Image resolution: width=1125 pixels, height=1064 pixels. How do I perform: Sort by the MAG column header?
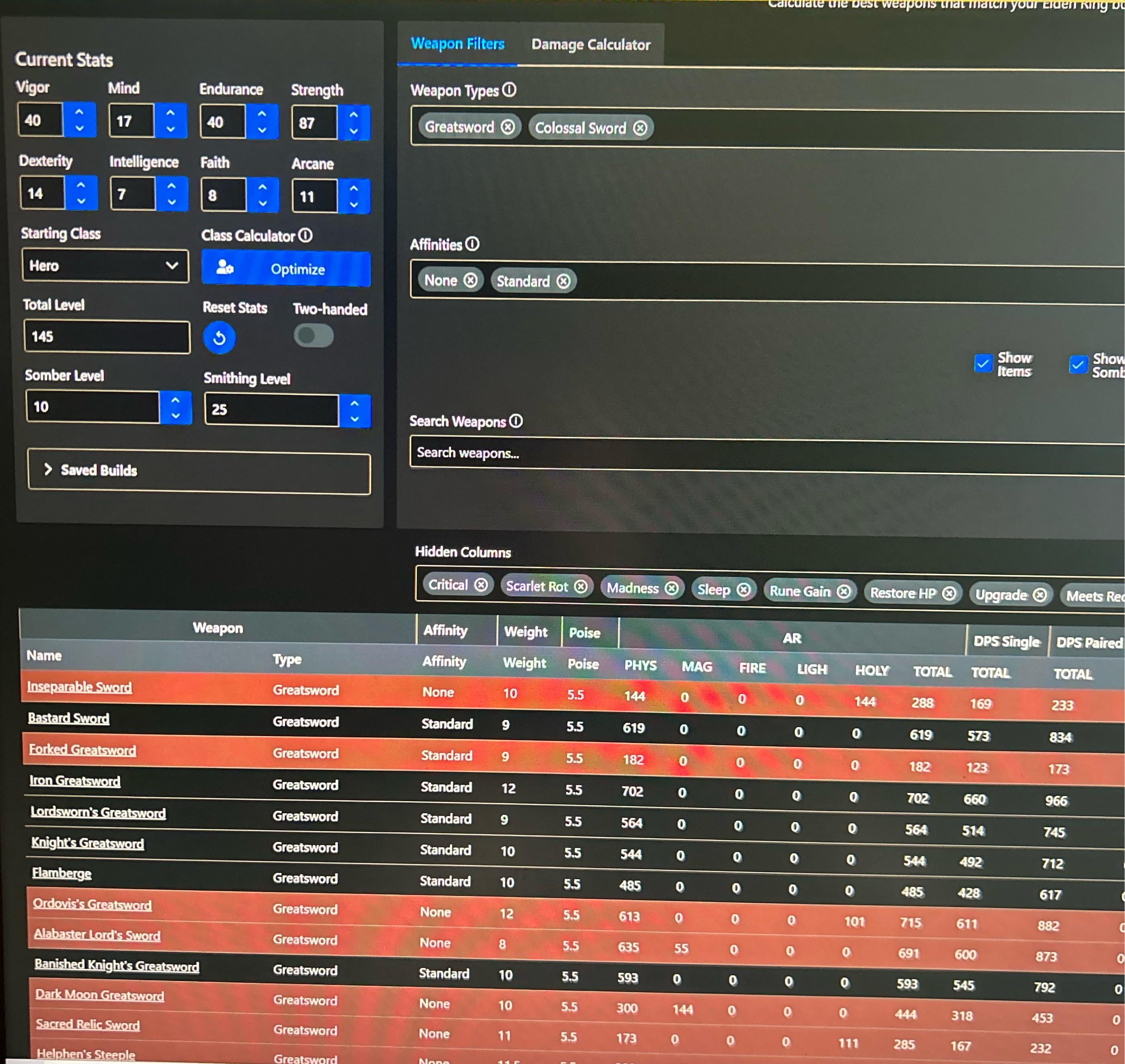click(x=697, y=666)
